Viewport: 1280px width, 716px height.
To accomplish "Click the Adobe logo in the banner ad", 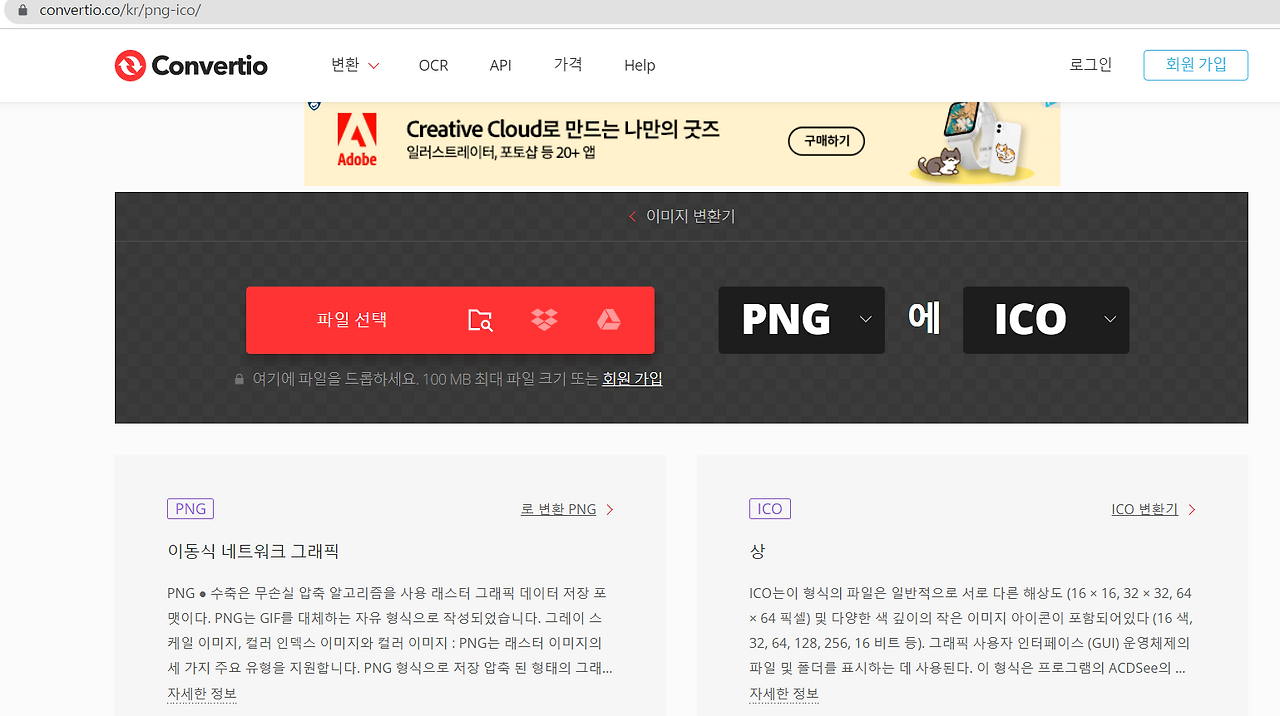I will (x=357, y=138).
